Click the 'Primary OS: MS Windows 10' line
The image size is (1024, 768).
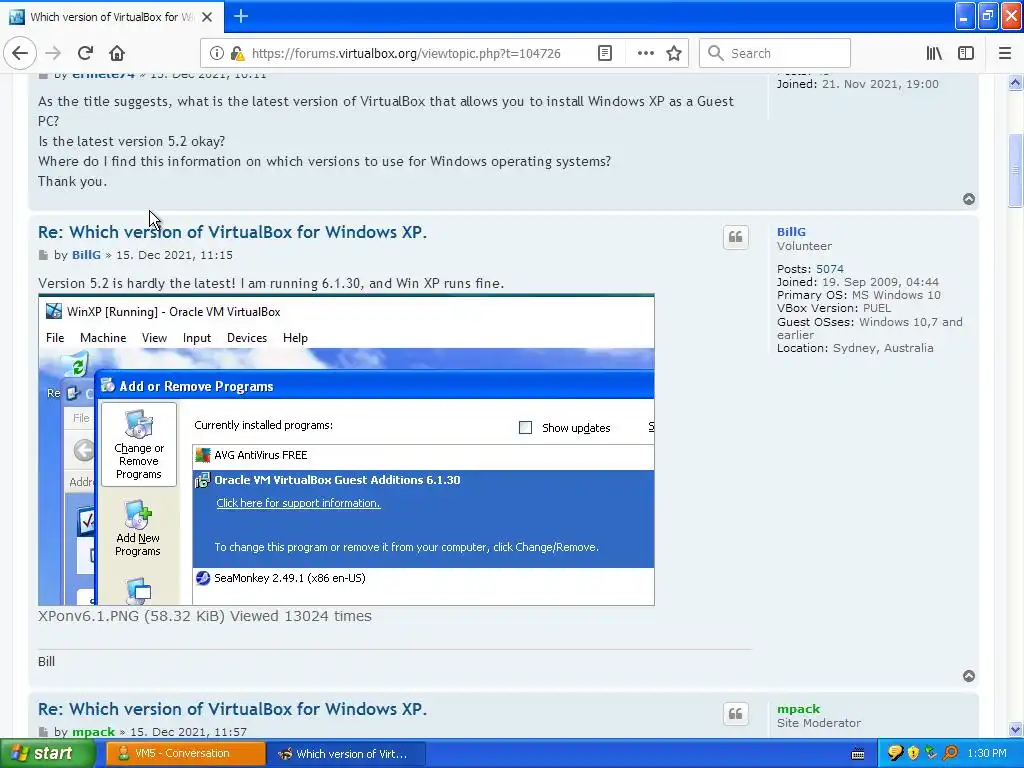pos(859,295)
